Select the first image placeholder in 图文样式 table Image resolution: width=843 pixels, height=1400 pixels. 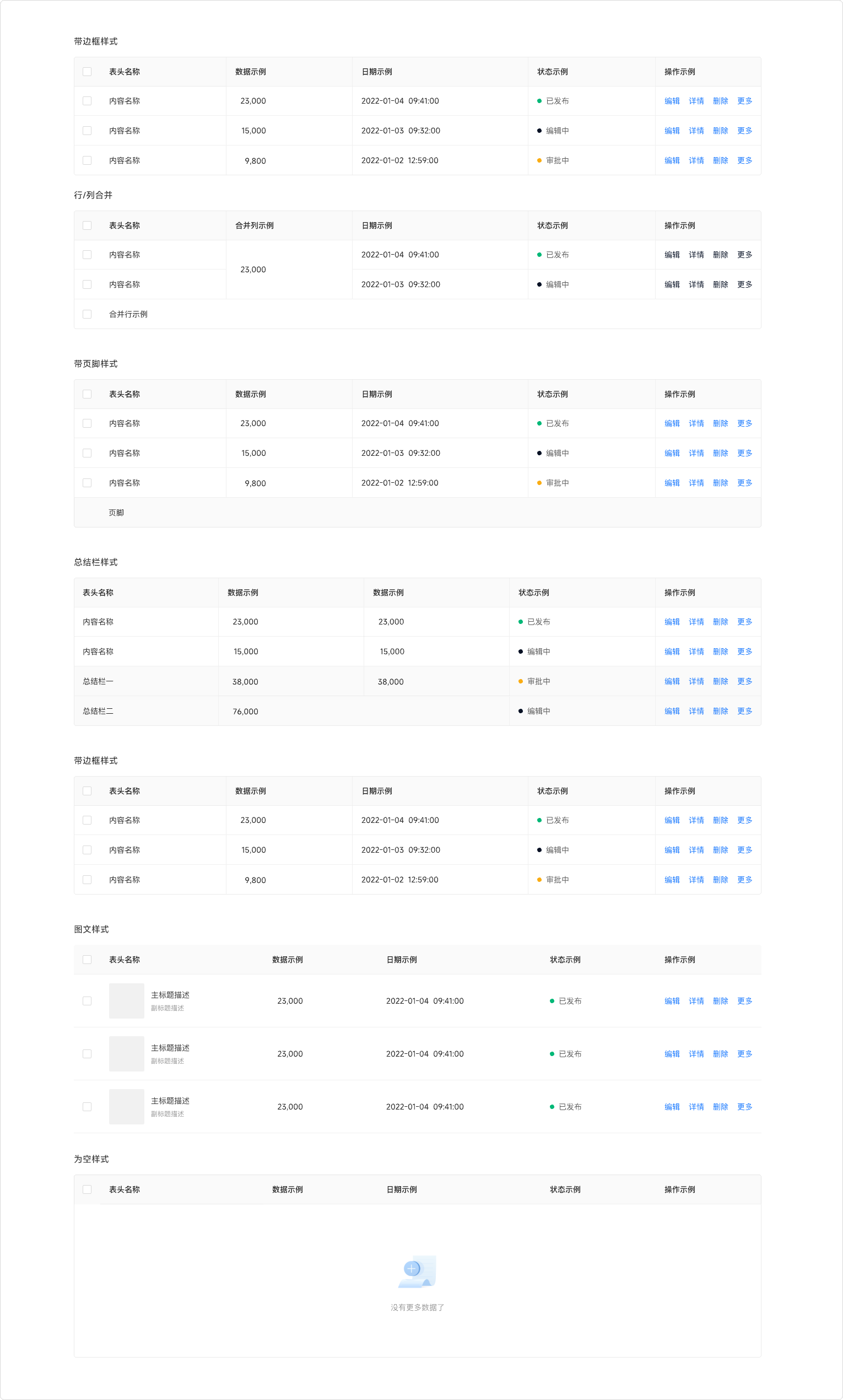(126, 1000)
